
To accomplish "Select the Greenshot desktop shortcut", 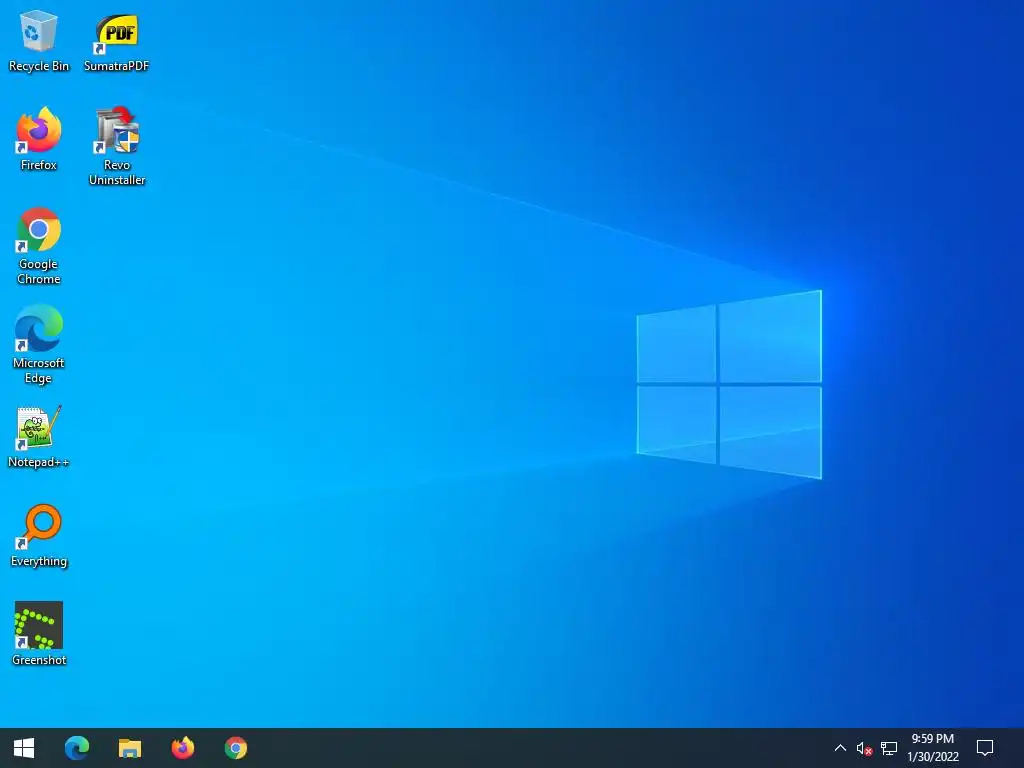I will [39, 633].
